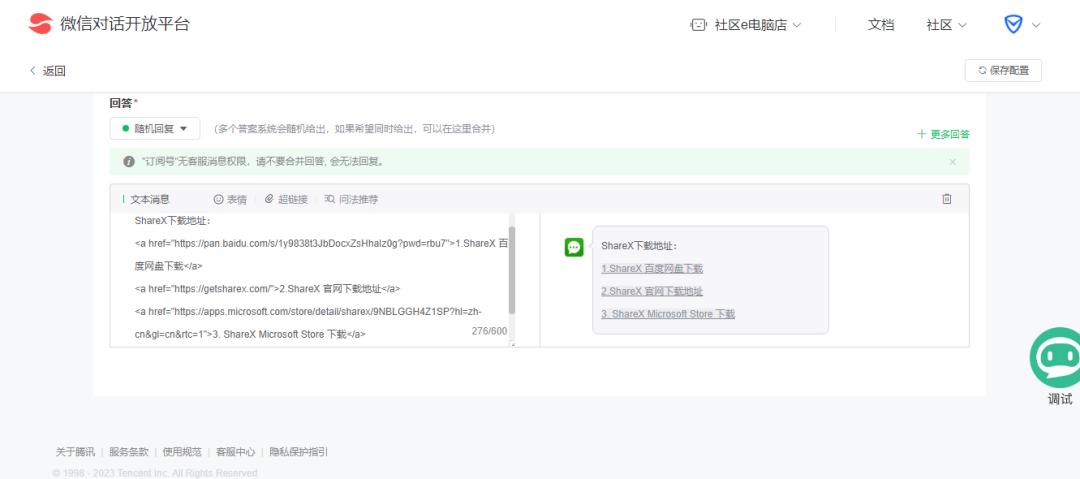Open footer link 使用规范
The width and height of the screenshot is (1080, 479).
(x=182, y=452)
